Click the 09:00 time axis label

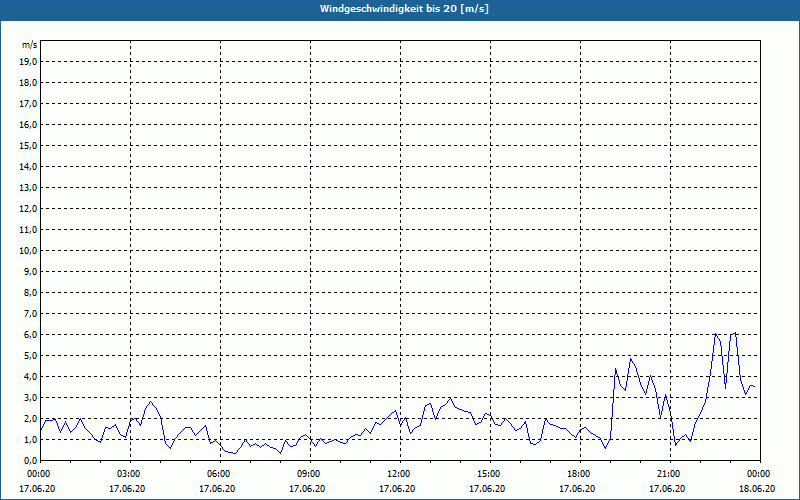(310, 474)
